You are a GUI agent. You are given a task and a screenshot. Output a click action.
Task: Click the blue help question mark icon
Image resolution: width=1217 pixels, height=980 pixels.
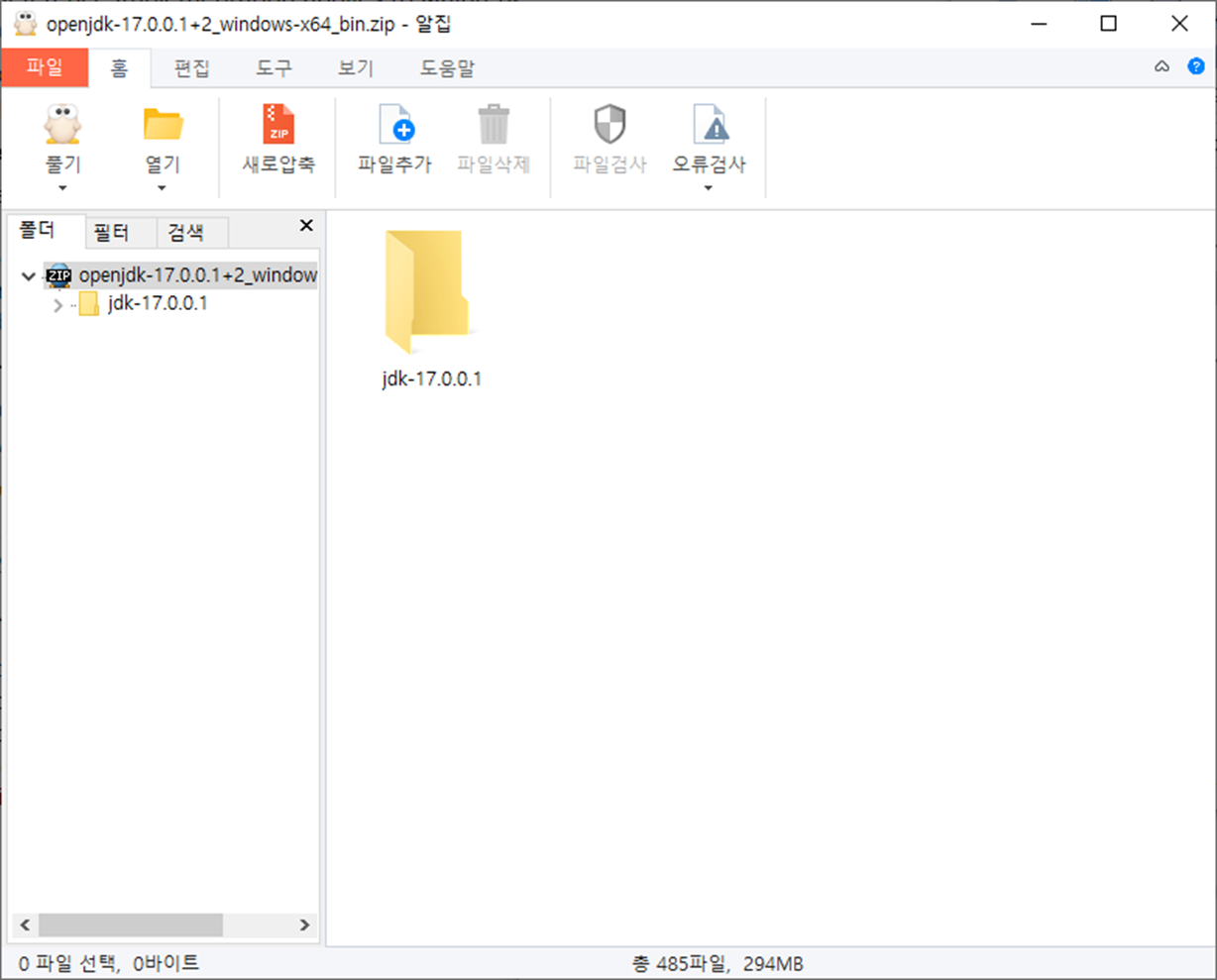point(1196,67)
